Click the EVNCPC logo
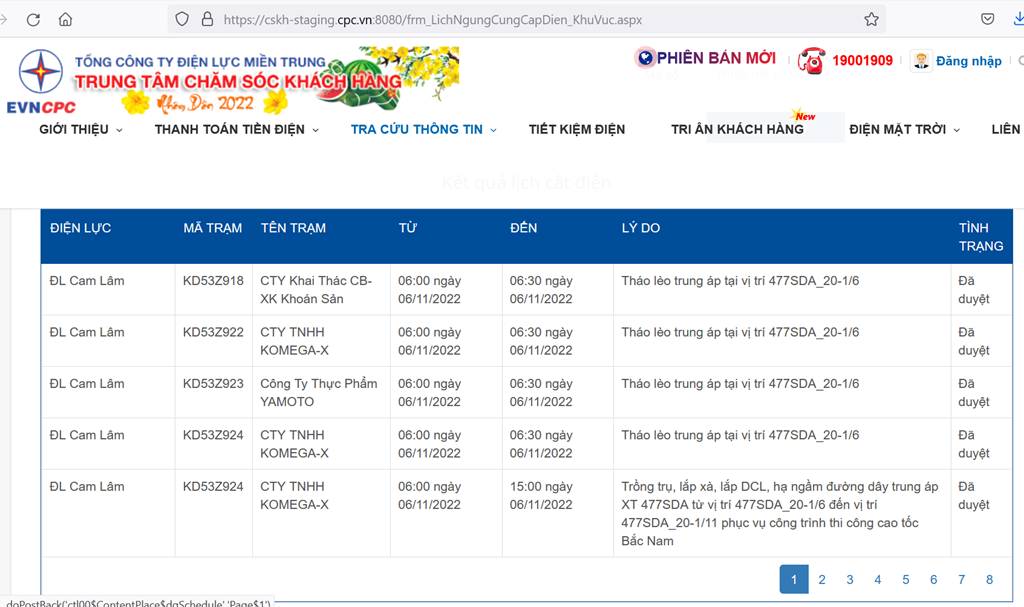This screenshot has height=607, width=1024. 42,82
